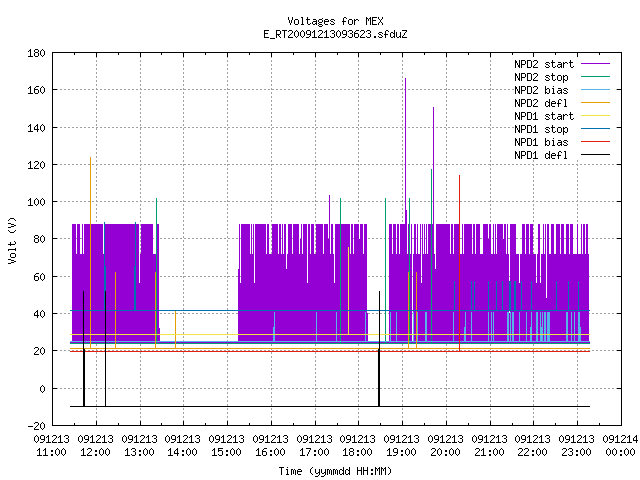This screenshot has height=480, width=640.
Task: Click the light blue NPD2 bias legend line
Action: pos(595,89)
